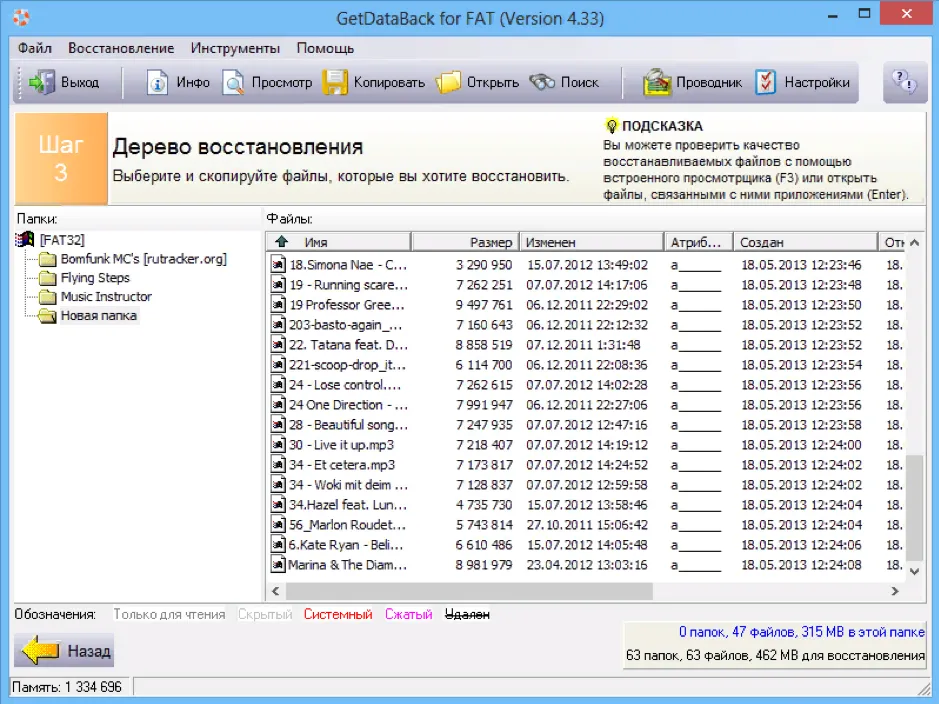Launch Просмотр file viewer
939x704 pixels.
pos(267,83)
